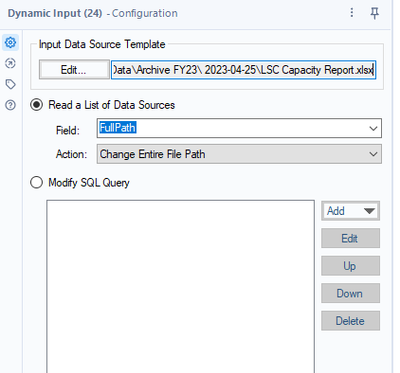
Task: Open the Action dropdown Change Entire File Path
Action: [x=239, y=154]
